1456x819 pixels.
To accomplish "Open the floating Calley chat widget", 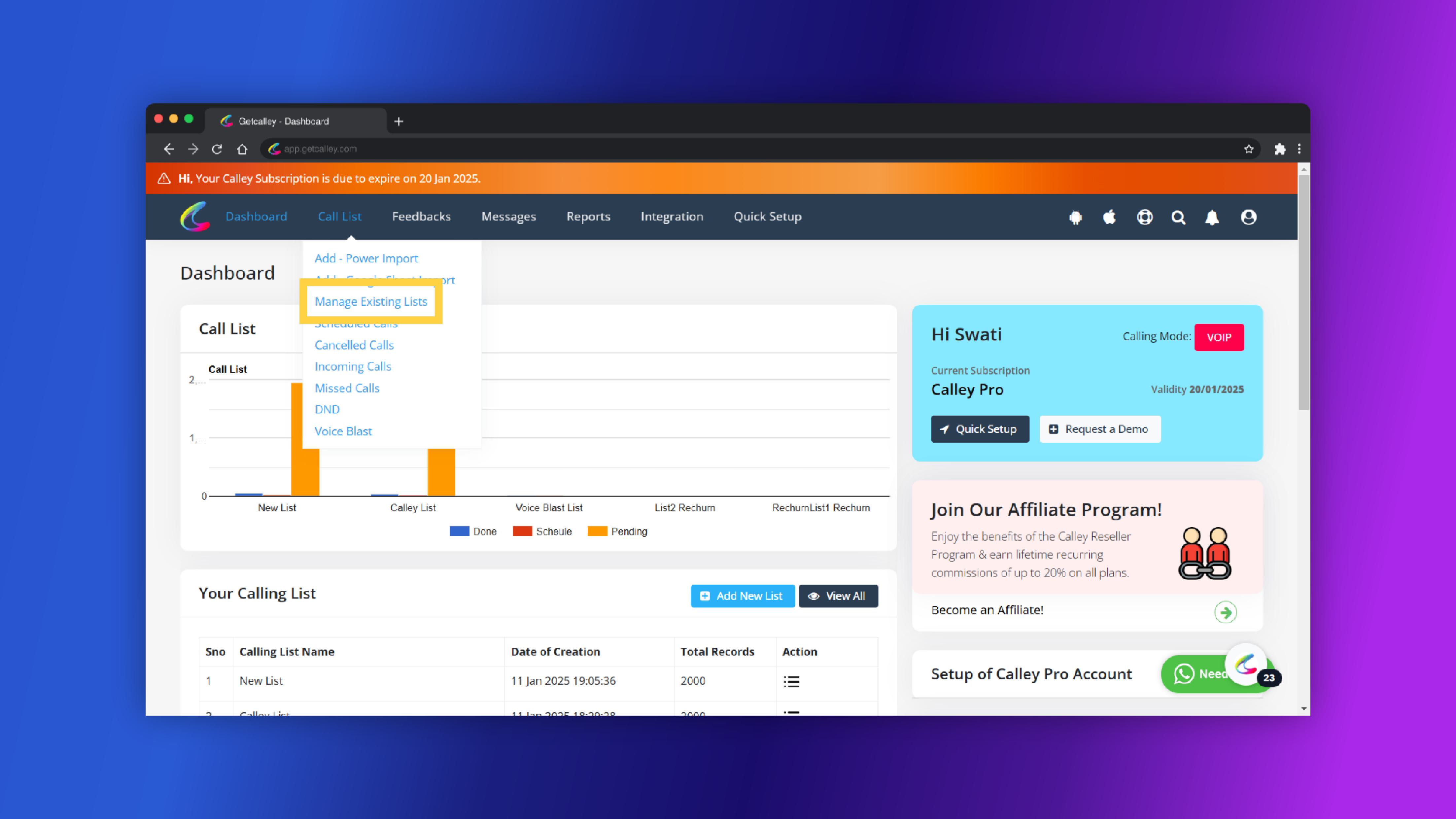I will (x=1246, y=665).
